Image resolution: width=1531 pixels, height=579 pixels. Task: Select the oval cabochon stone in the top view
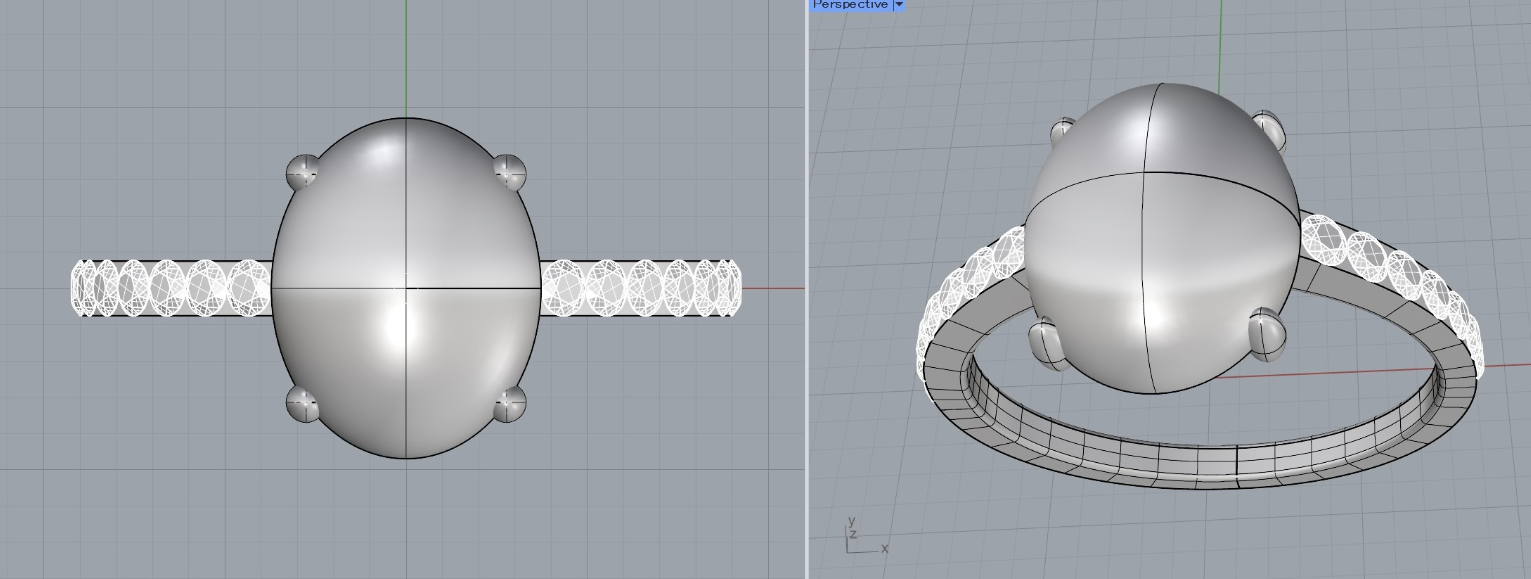tap(406, 288)
